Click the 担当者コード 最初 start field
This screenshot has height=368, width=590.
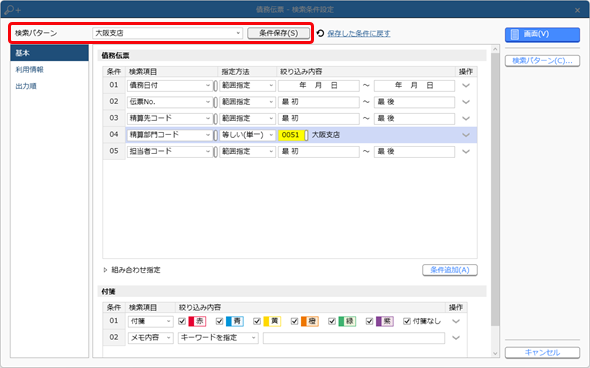(x=319, y=152)
